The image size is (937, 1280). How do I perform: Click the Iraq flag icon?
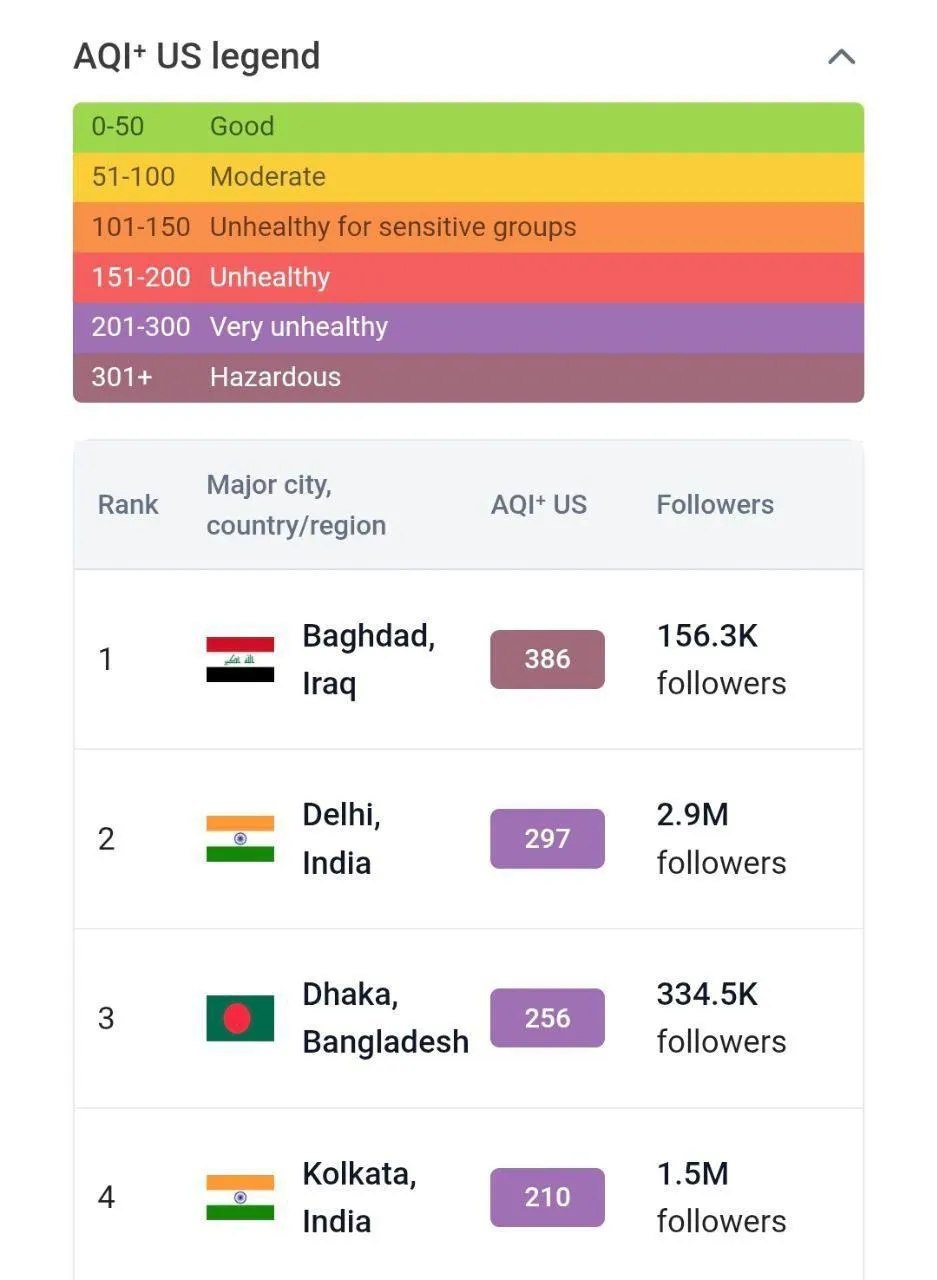pos(240,660)
